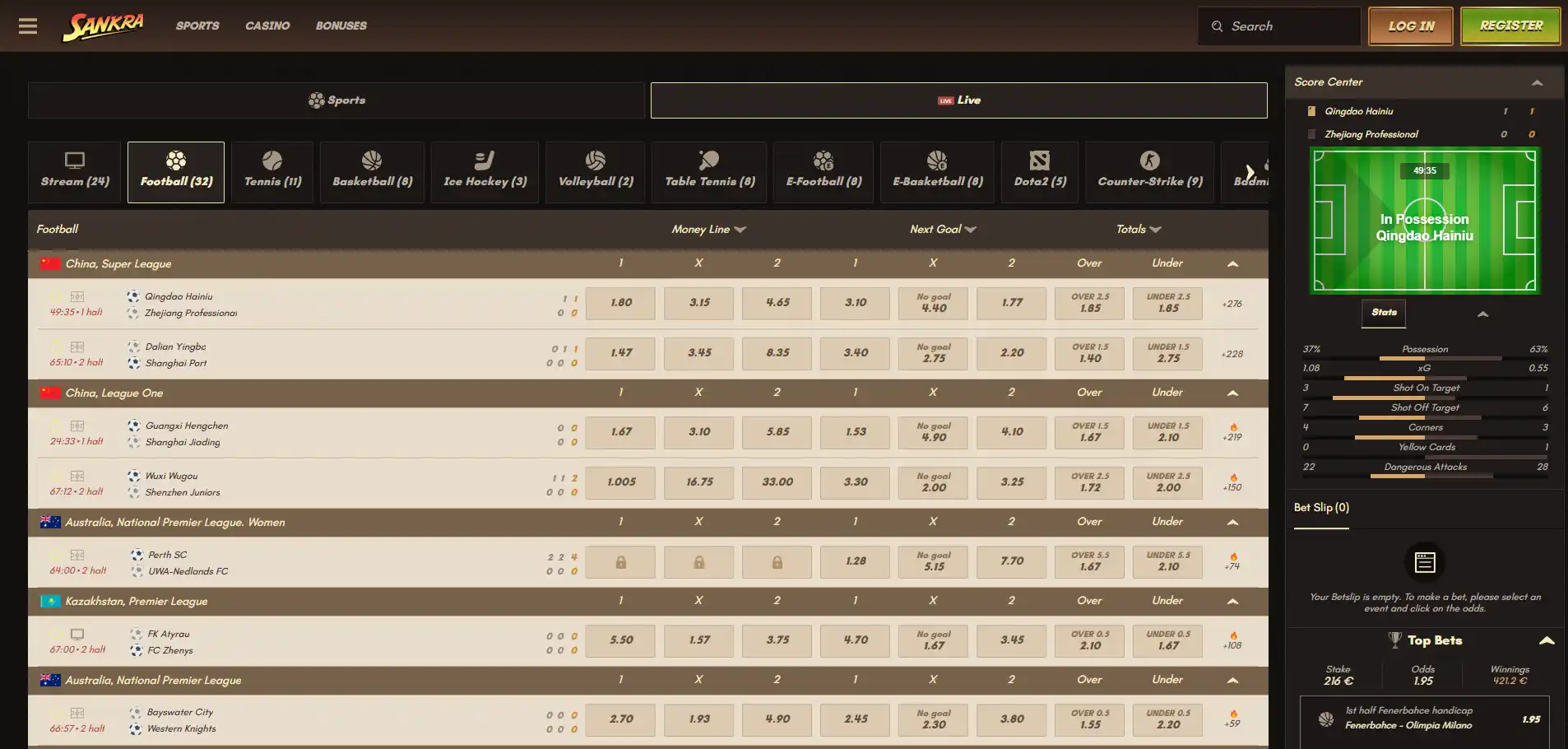Screen dimensions: 1568x749
Task: Click the empty bet slip icon
Action: click(1425, 563)
